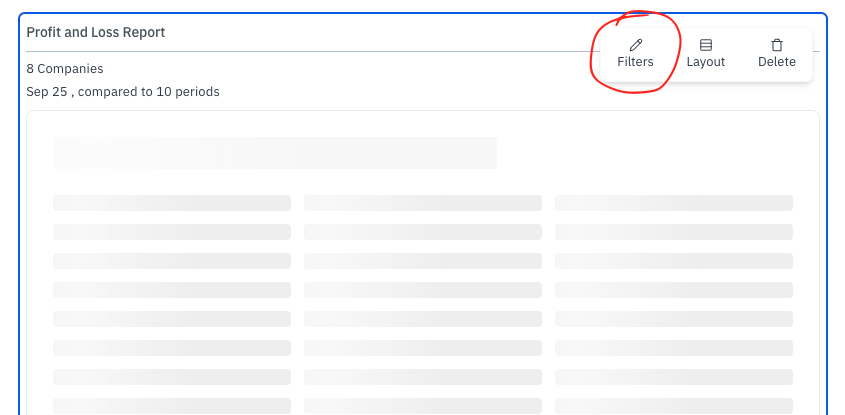Click the second placeholder row in right column
Image resolution: width=845 pixels, height=415 pixels.
coord(674,232)
